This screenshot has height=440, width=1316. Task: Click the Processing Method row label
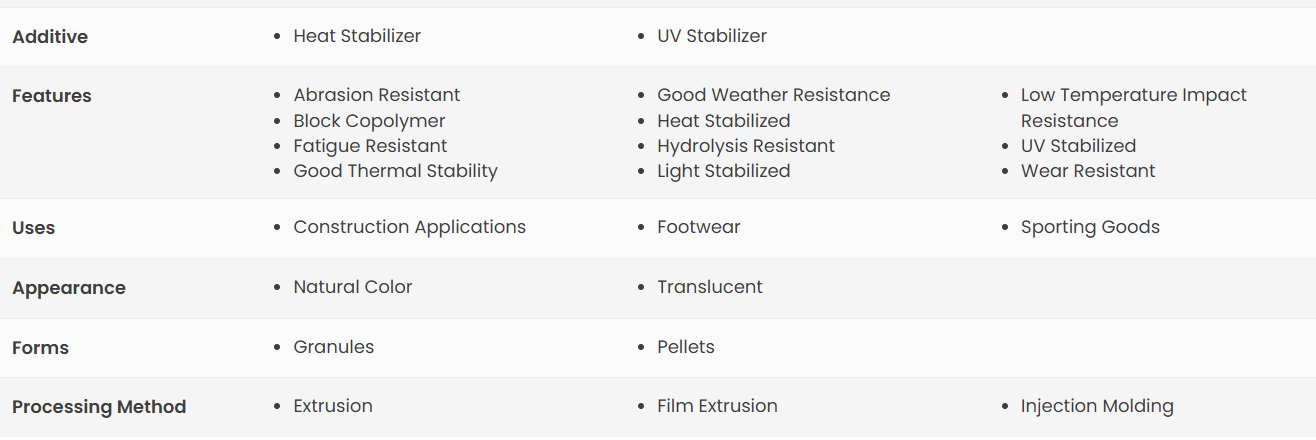[x=99, y=407]
